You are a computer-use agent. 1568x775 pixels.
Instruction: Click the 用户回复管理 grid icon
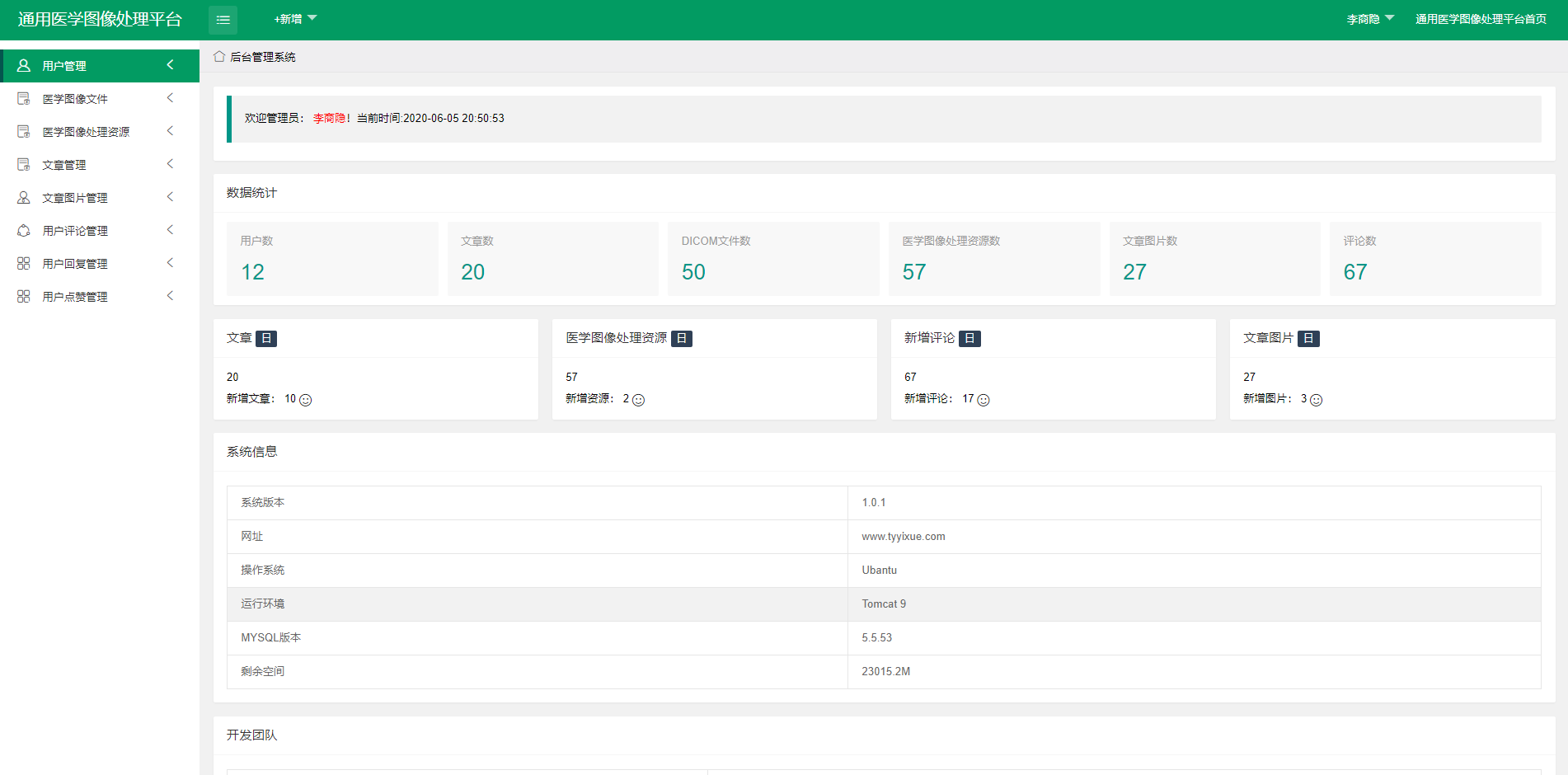click(24, 263)
